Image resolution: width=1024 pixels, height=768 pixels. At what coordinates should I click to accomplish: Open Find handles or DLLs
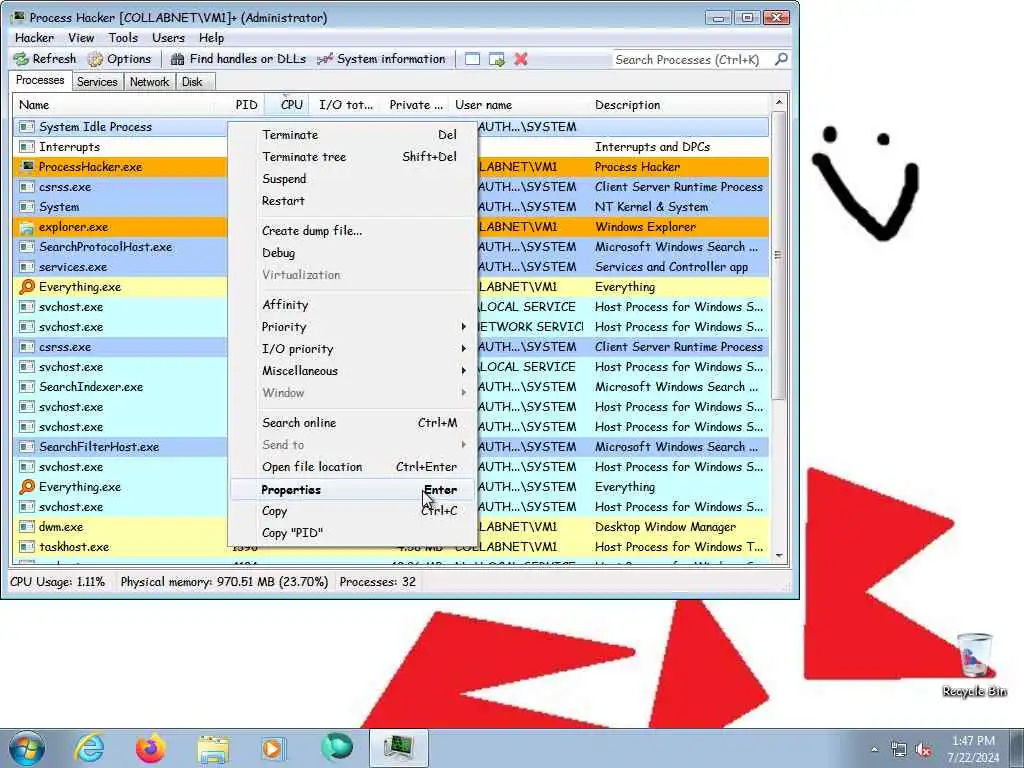coord(238,59)
